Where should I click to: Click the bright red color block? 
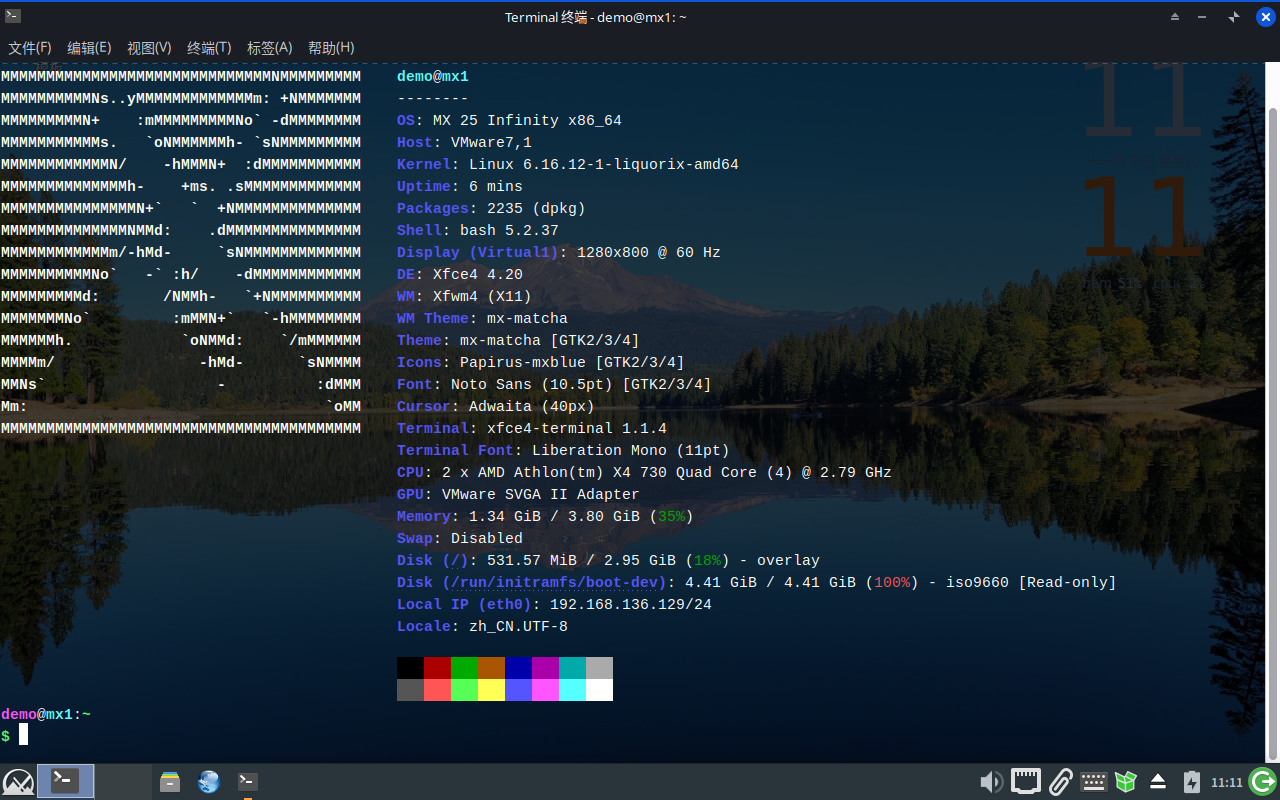(x=437, y=690)
